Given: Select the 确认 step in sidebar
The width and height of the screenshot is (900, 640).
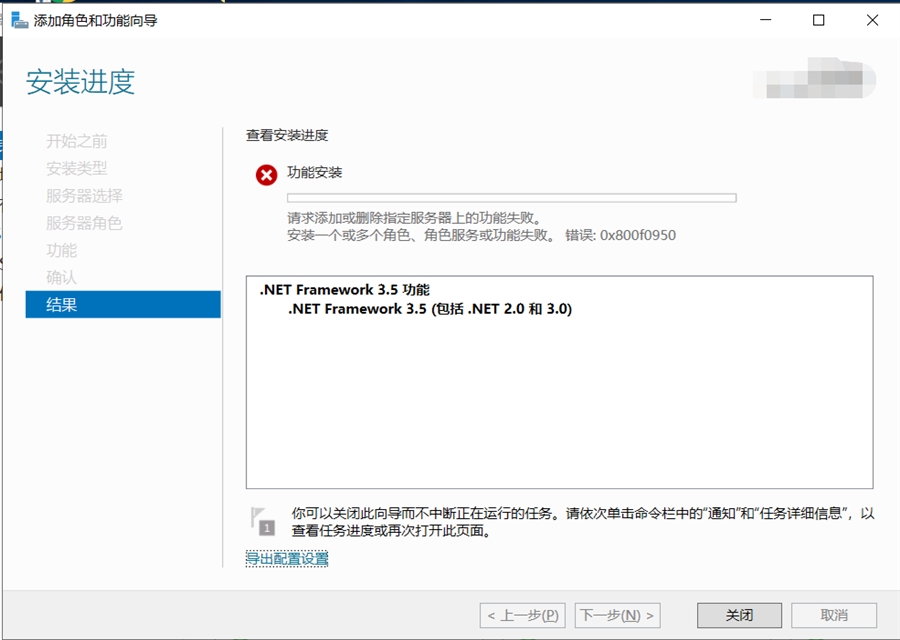Looking at the screenshot, I should pyautogui.click(x=61, y=277).
